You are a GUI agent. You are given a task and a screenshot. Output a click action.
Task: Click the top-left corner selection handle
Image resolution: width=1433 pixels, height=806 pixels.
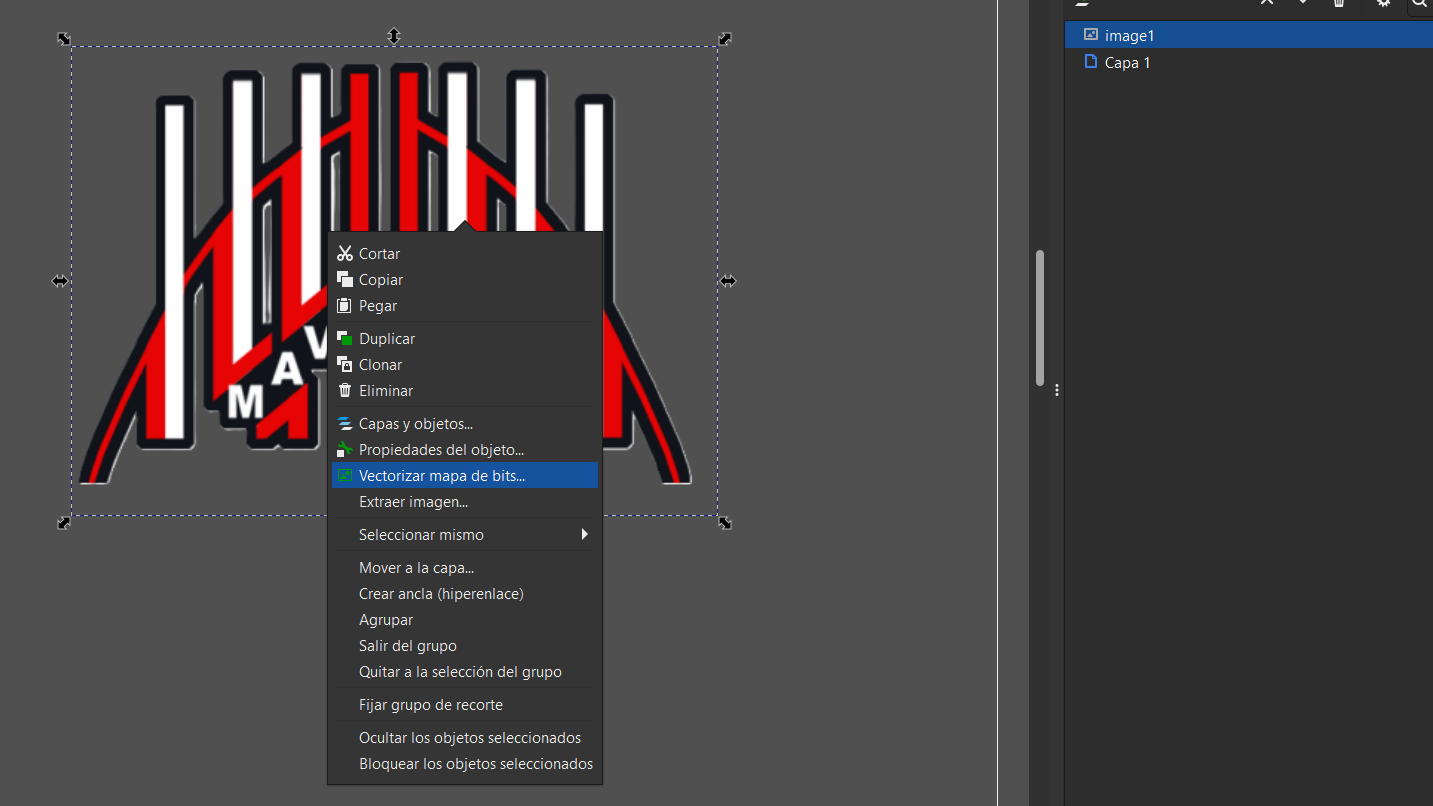(64, 38)
